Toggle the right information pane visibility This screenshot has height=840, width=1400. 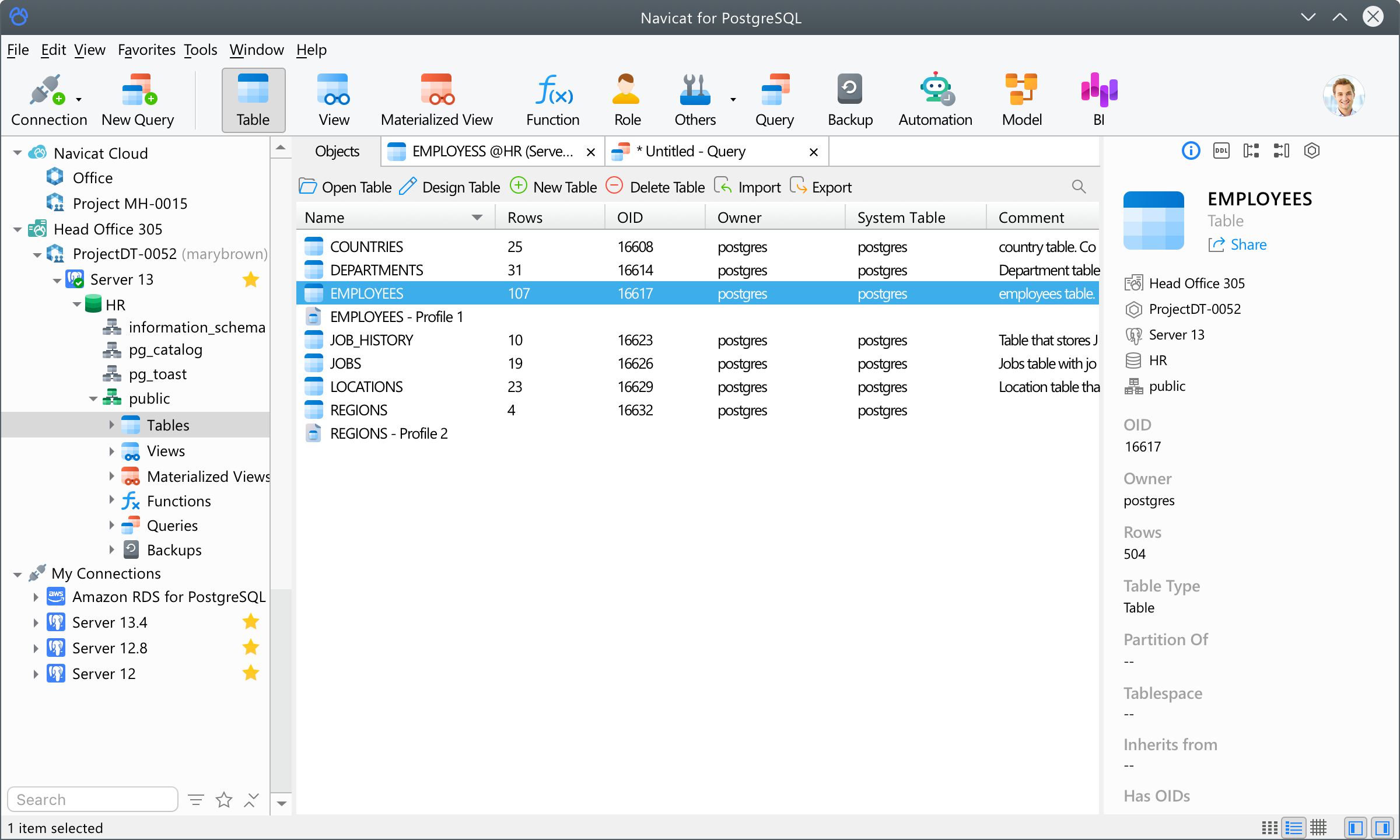[x=1382, y=828]
